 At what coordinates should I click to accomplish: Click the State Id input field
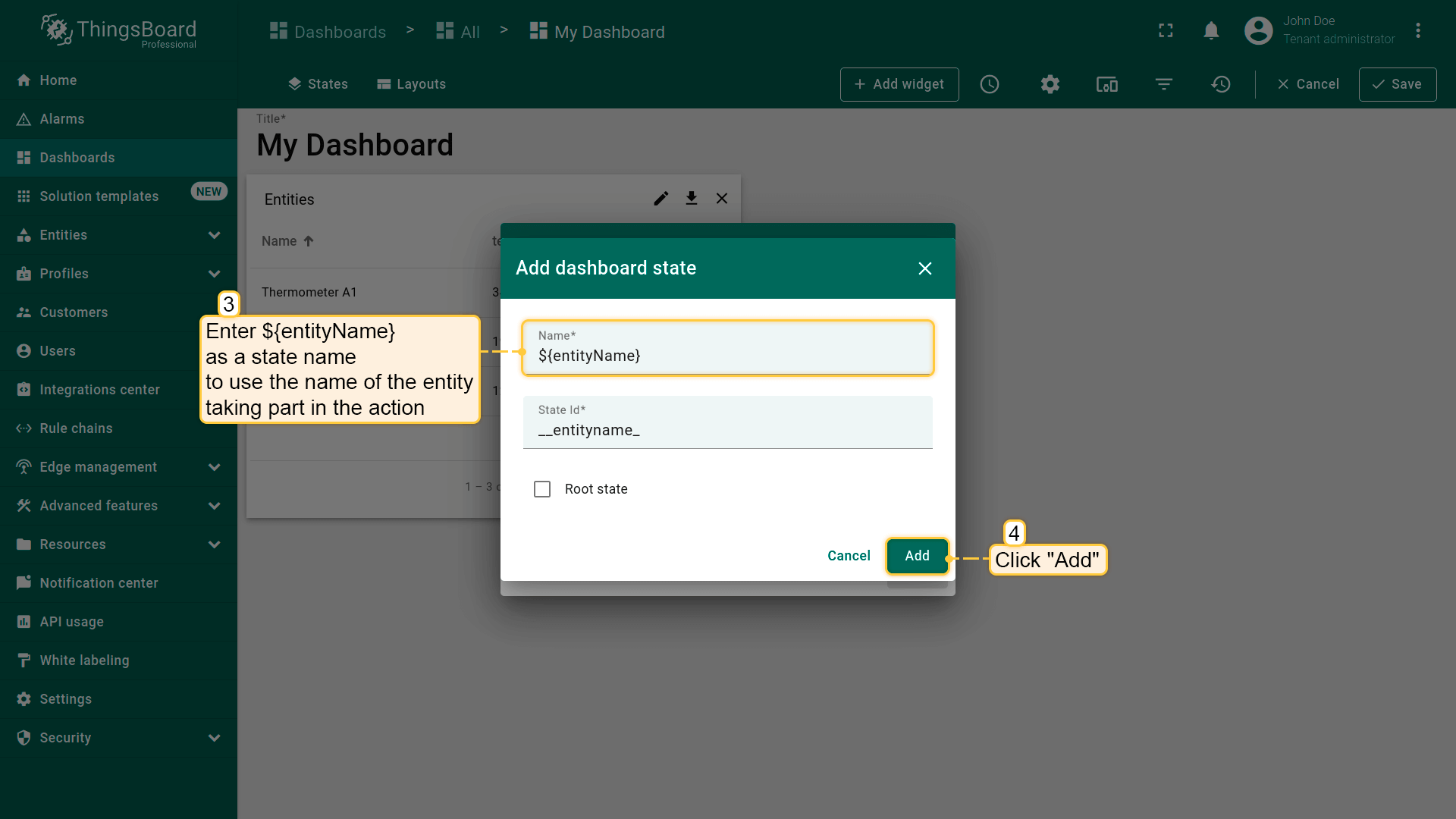click(x=726, y=430)
